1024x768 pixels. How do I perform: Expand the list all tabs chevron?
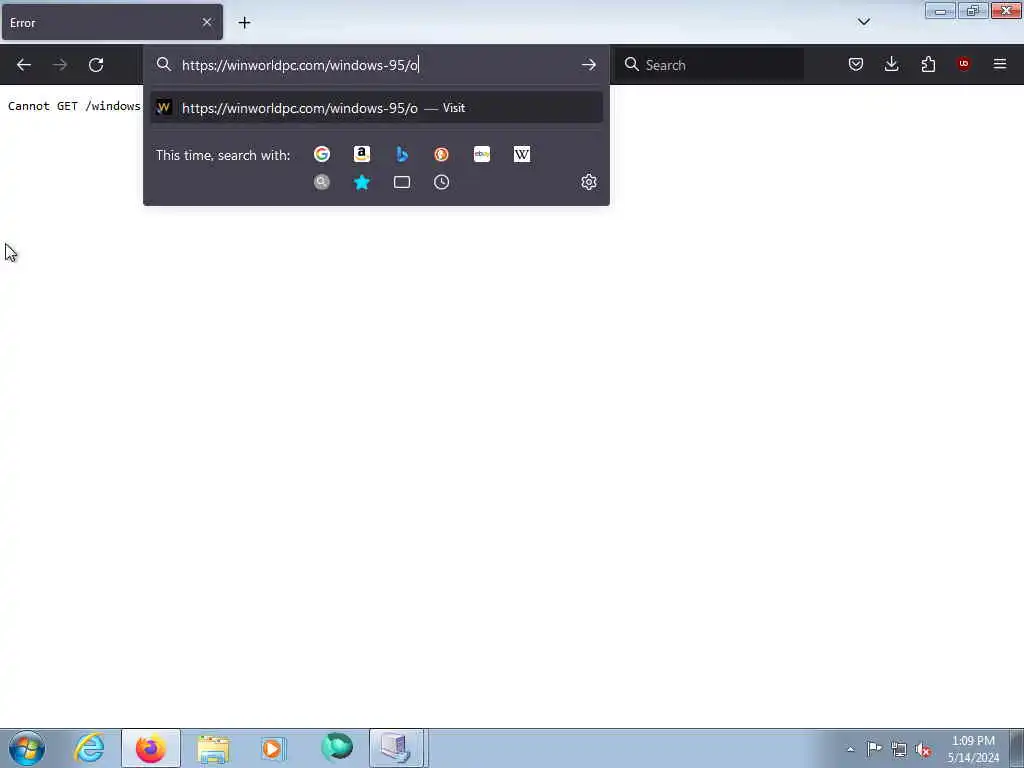pos(863,22)
